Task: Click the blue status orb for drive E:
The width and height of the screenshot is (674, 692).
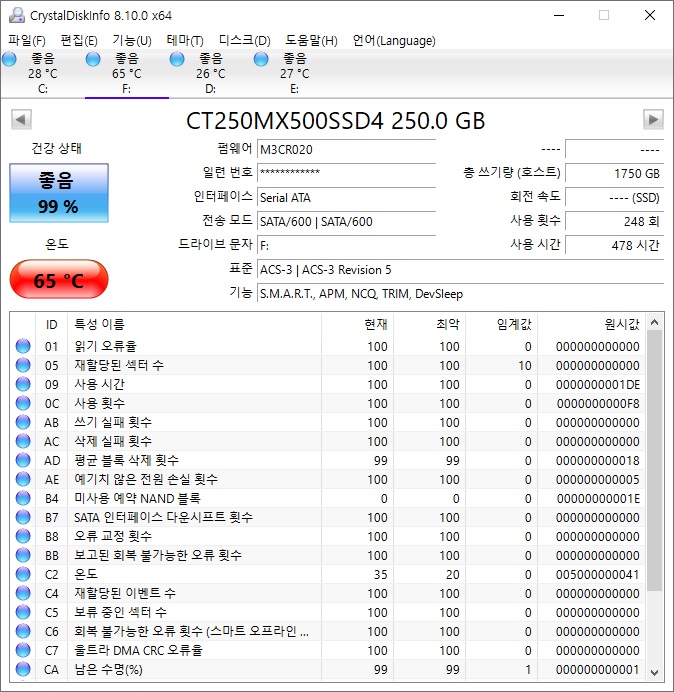Action: (x=261, y=59)
